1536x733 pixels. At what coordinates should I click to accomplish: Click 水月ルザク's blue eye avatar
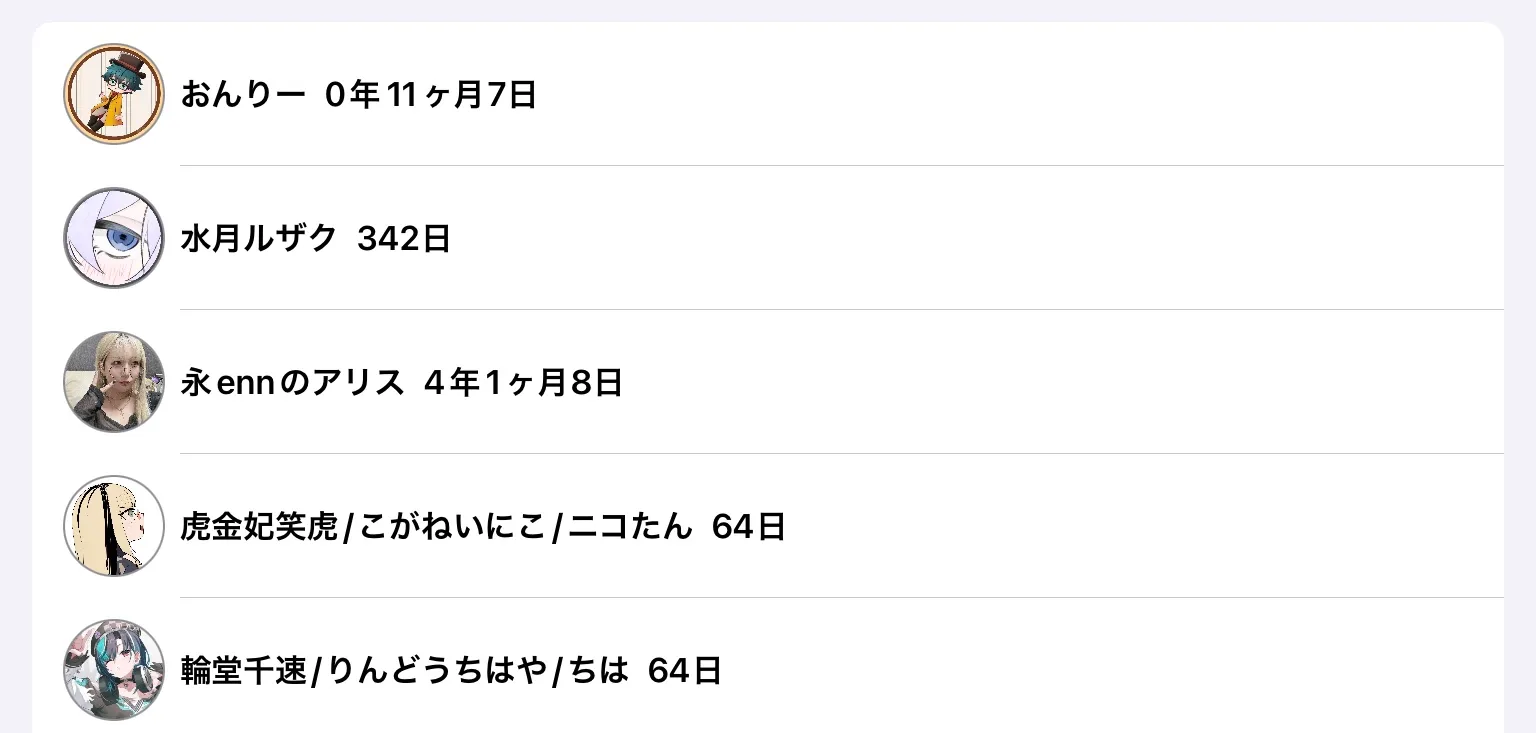pos(114,238)
